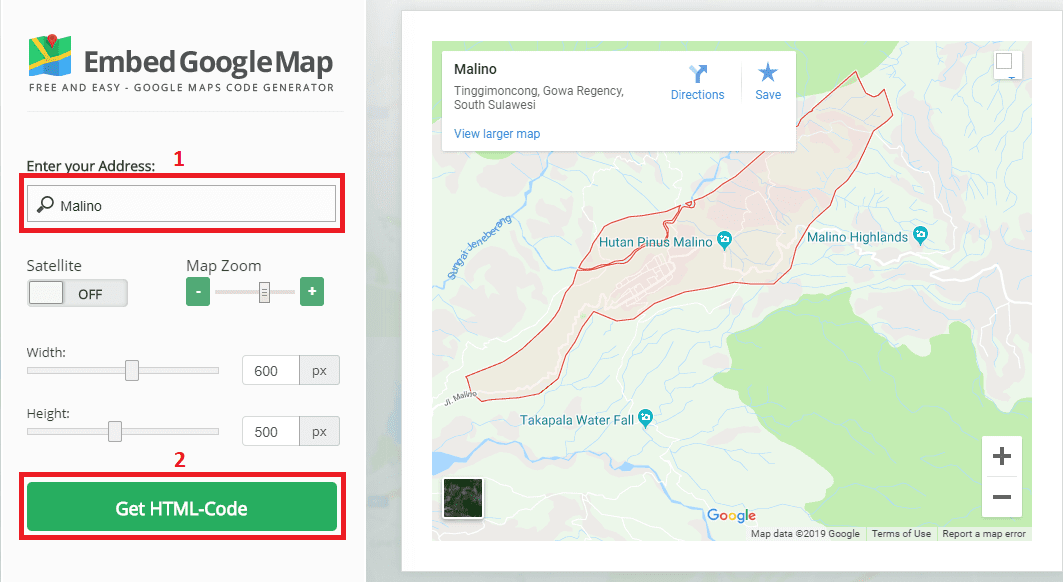Toggle the Satellite switch on
1063x582 pixels.
77,293
